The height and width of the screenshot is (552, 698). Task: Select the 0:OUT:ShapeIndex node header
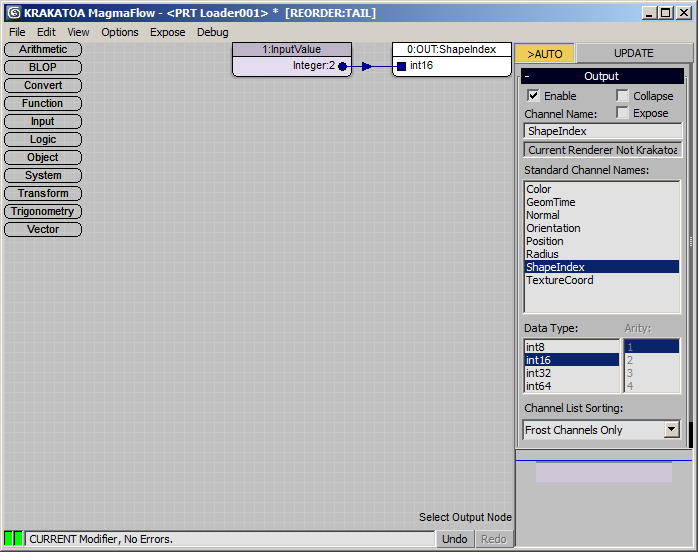(452, 49)
